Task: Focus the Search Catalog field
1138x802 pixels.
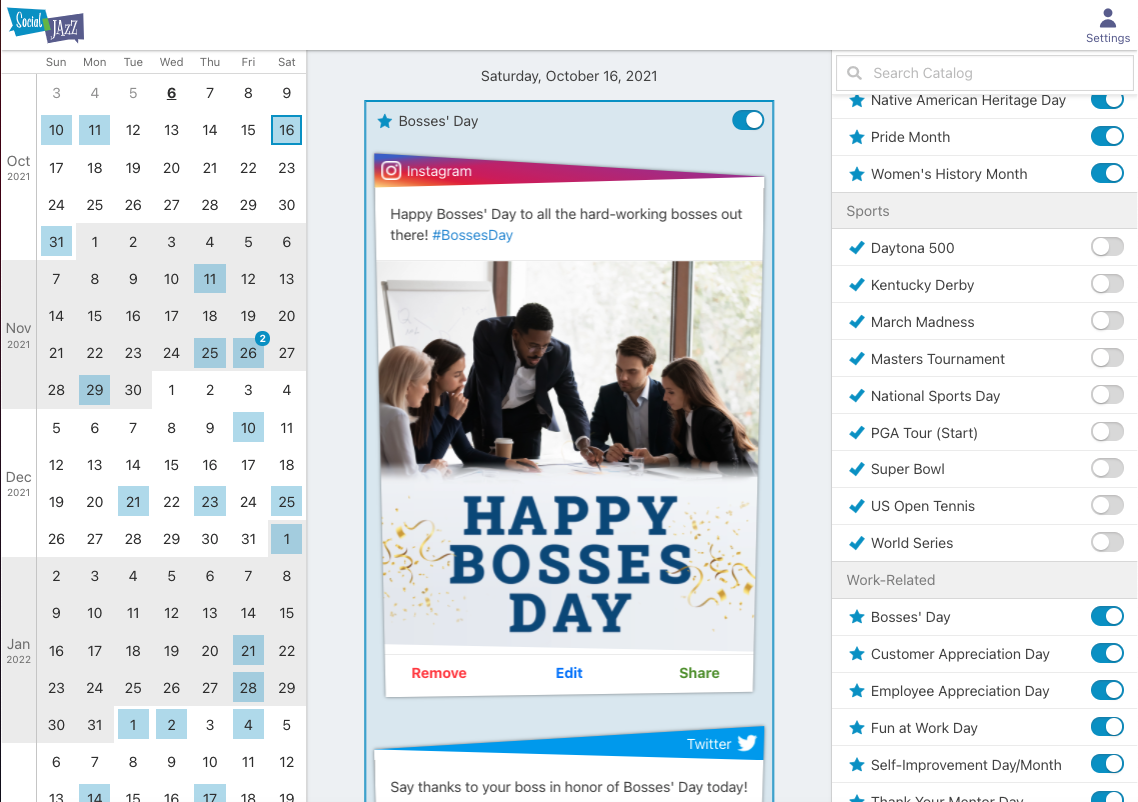Action: (984, 73)
